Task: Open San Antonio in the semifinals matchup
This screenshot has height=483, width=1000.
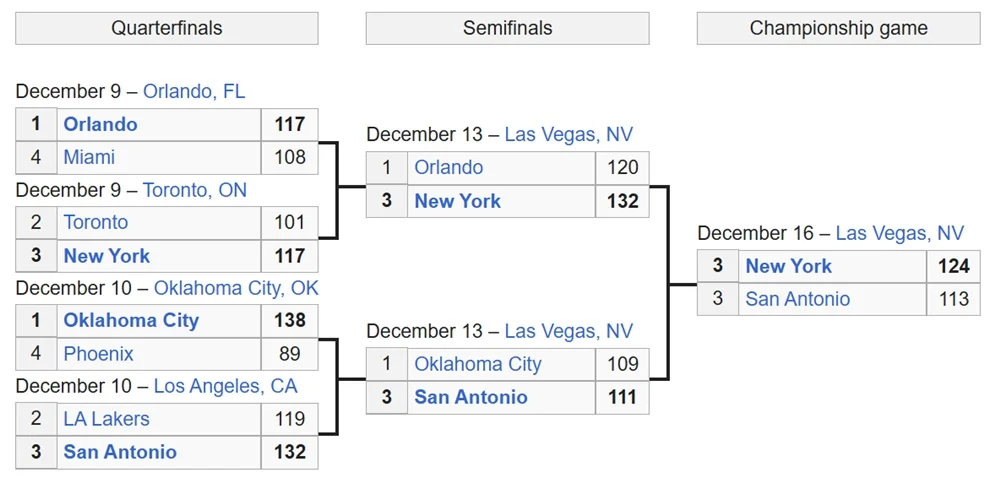Action: (x=471, y=397)
